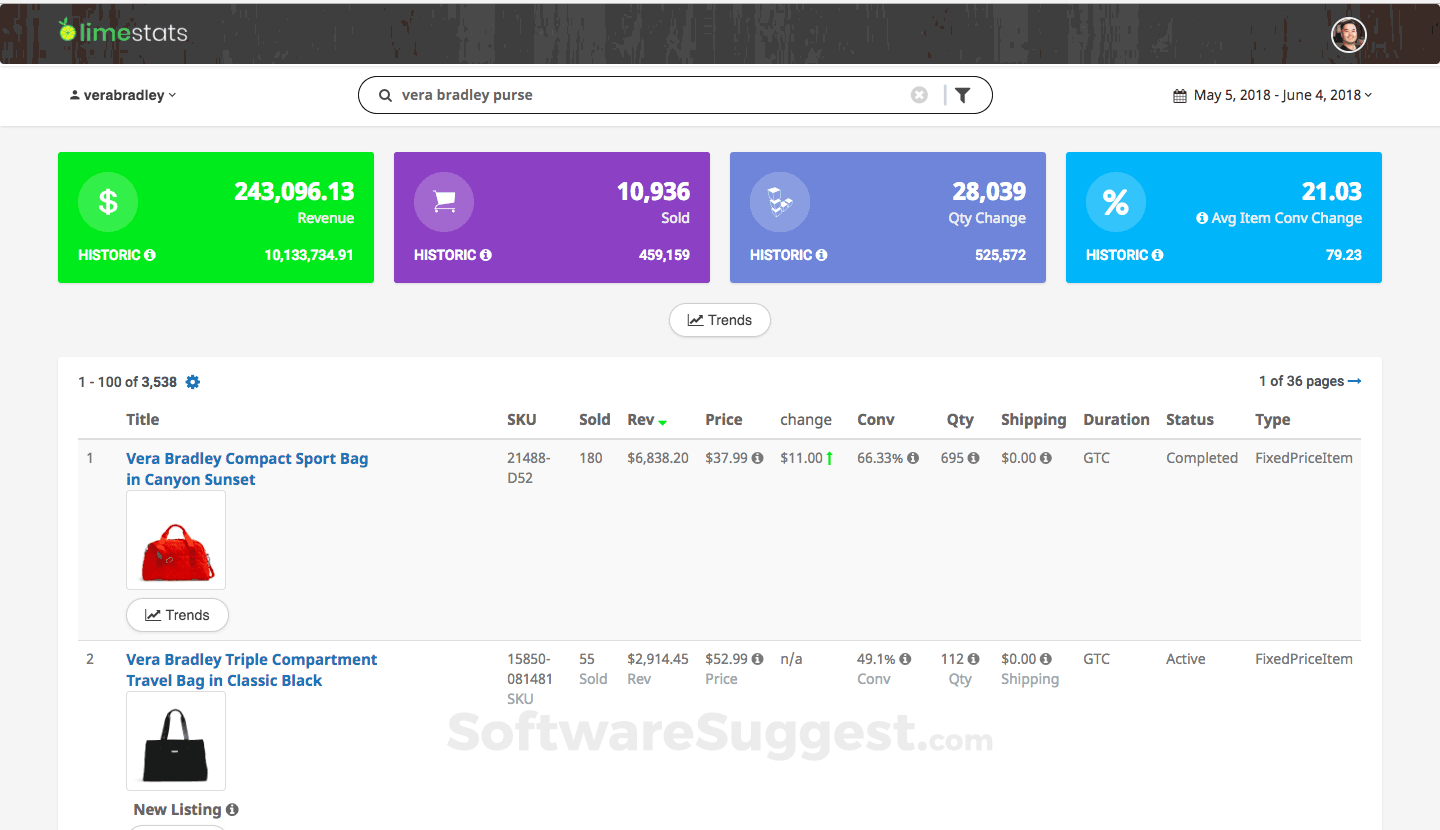
Task: Click the limestats logo
Action: coord(123,32)
